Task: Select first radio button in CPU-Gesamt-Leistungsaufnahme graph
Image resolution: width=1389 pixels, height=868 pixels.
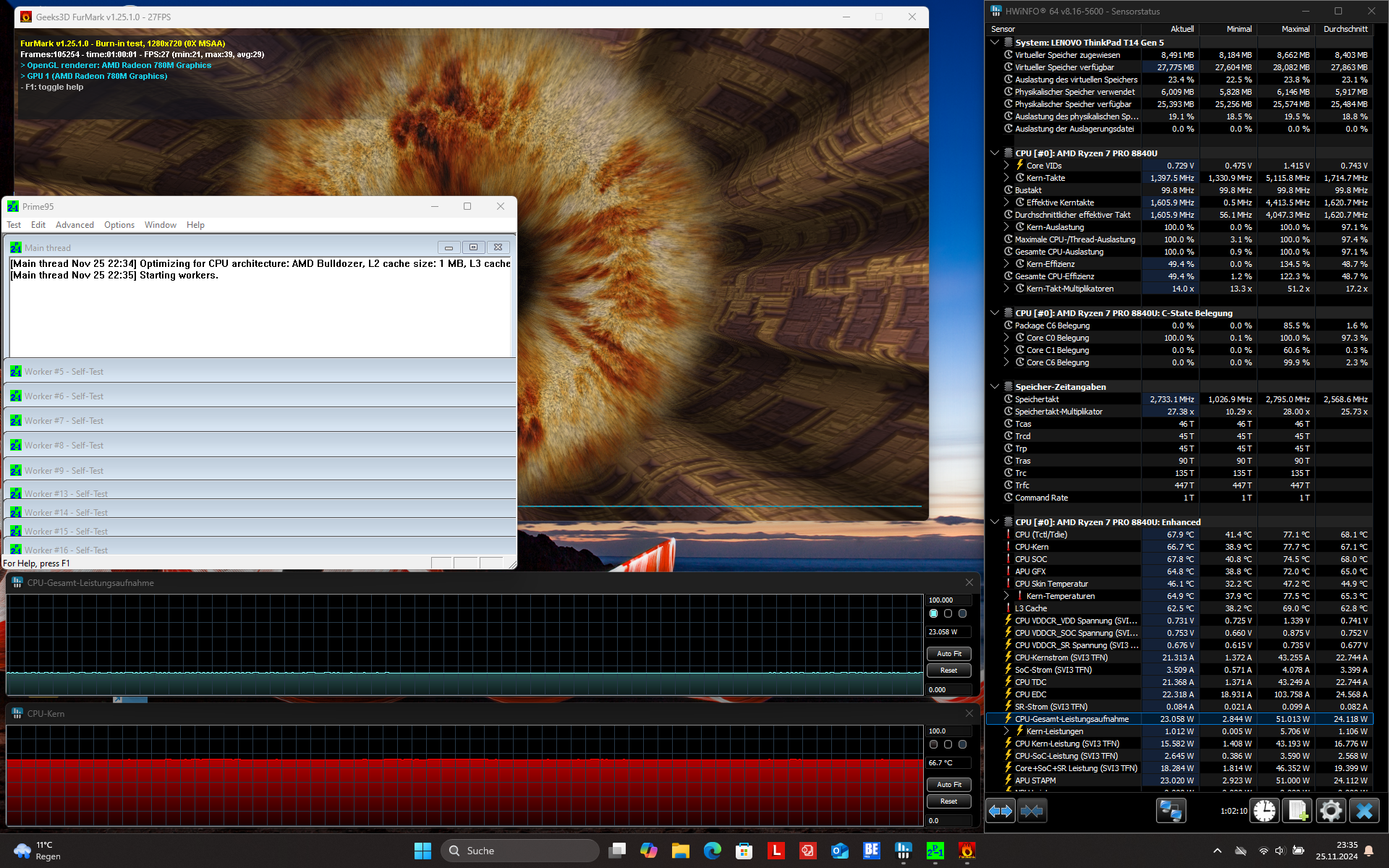Action: point(933,613)
